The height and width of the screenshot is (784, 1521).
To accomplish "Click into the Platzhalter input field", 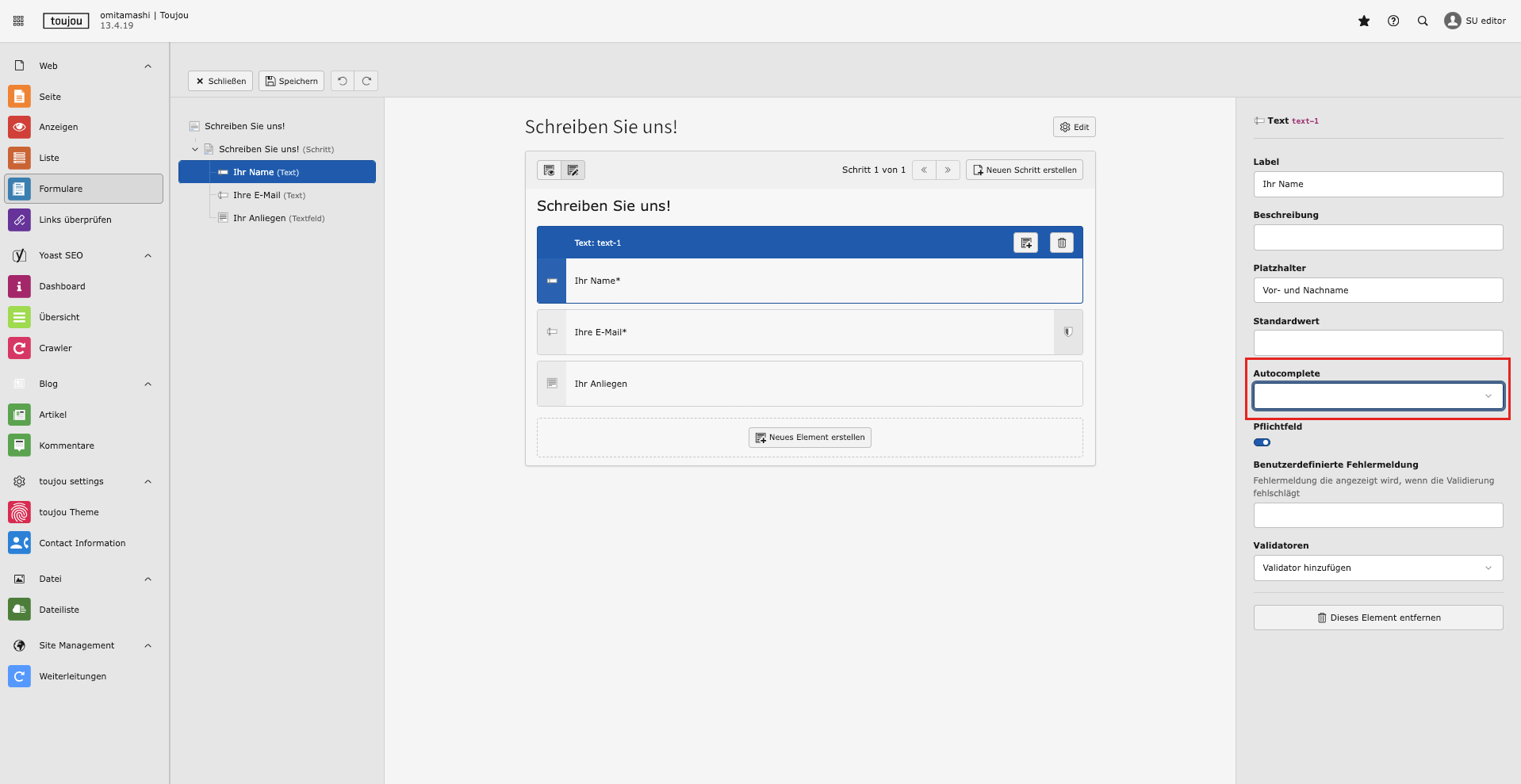I will [1377, 290].
